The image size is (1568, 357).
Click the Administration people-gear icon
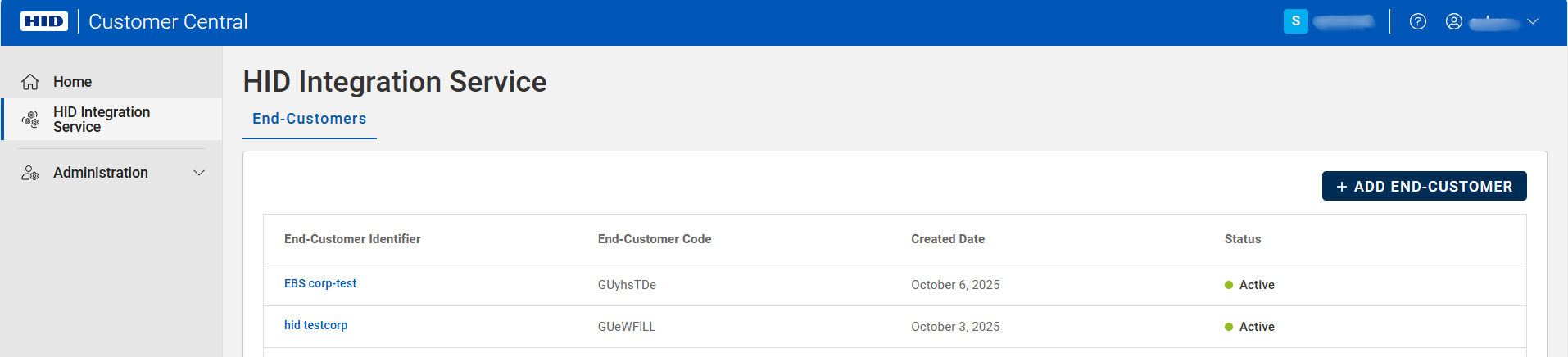pyautogui.click(x=30, y=173)
